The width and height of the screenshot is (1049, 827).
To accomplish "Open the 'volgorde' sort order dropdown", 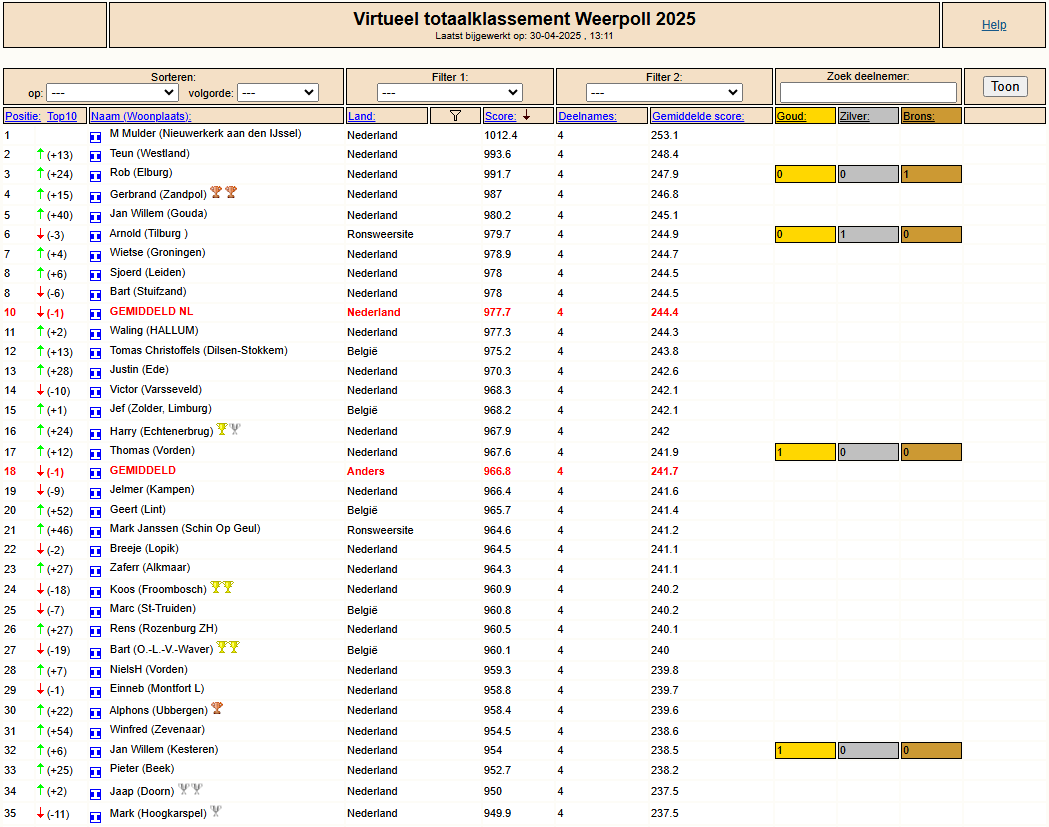I will click(x=277, y=93).
